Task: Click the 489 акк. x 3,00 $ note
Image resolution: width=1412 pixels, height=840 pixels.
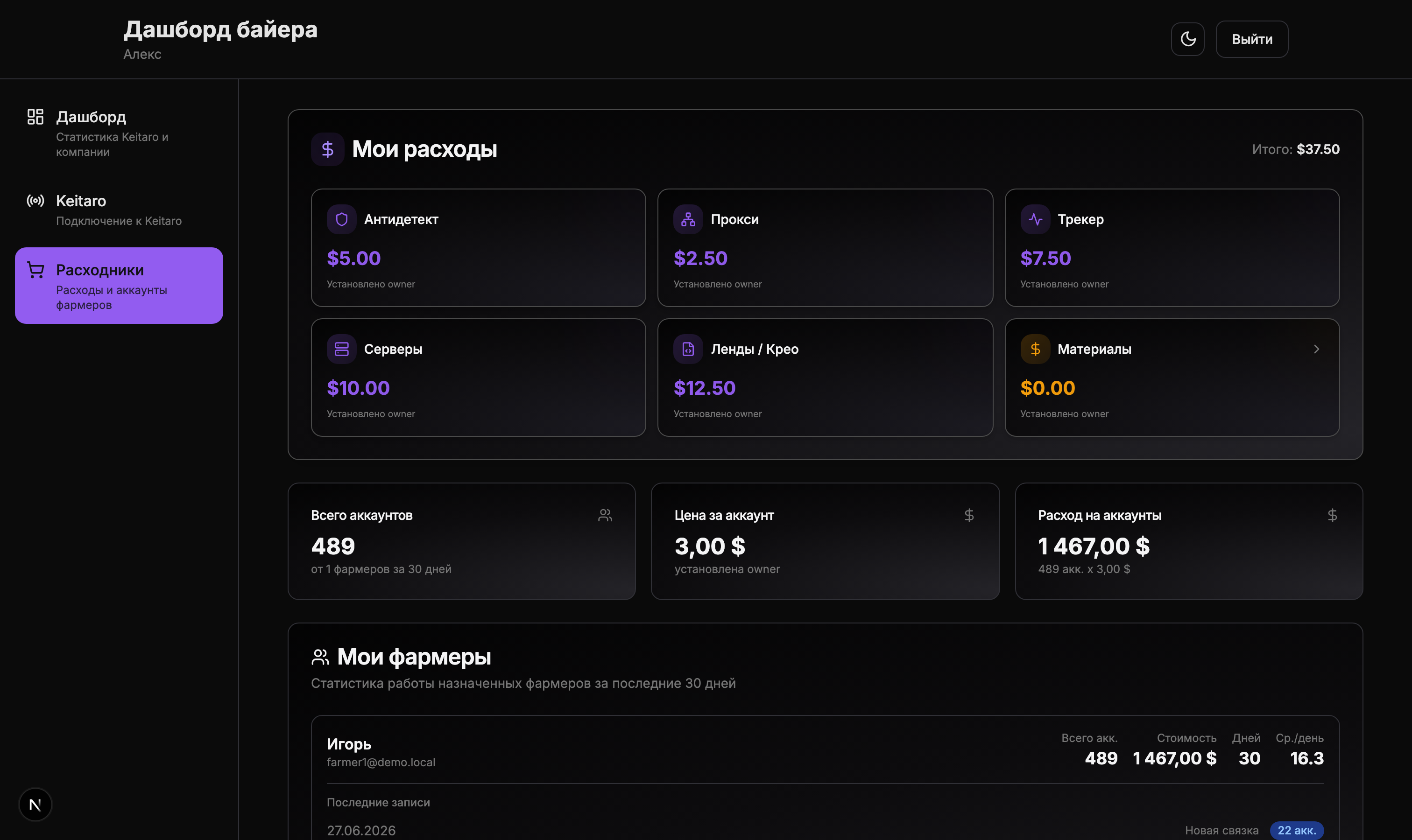Action: point(1084,569)
